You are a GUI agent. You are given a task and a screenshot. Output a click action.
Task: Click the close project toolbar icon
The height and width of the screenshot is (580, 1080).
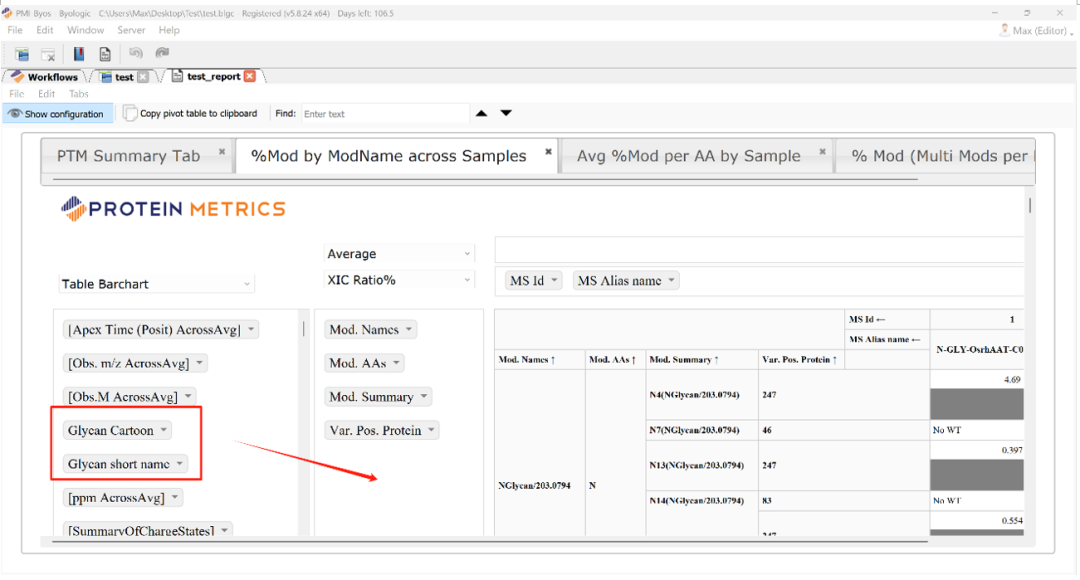coord(48,54)
